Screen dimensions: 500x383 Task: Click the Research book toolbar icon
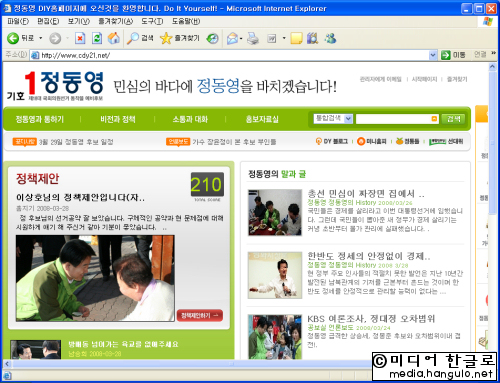(312, 38)
